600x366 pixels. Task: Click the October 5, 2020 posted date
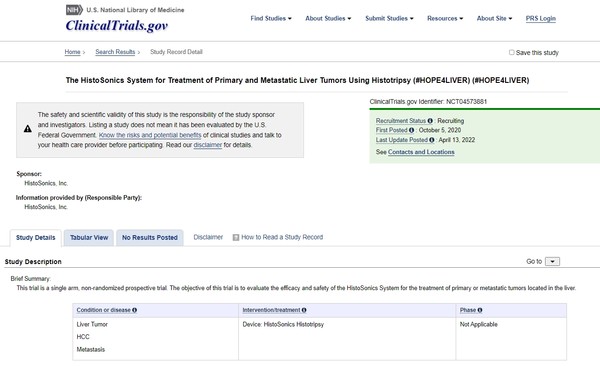[x=440, y=130]
